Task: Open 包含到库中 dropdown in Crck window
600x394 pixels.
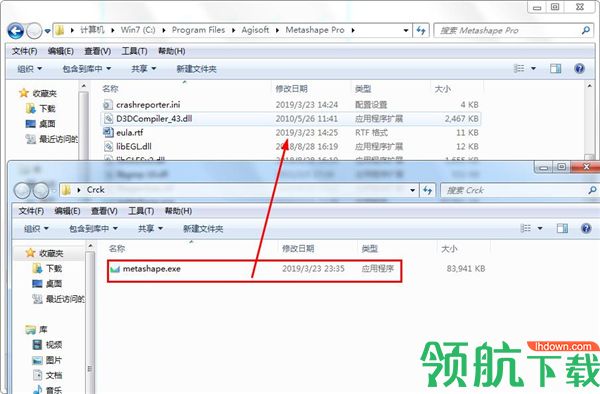Action: click(x=93, y=229)
